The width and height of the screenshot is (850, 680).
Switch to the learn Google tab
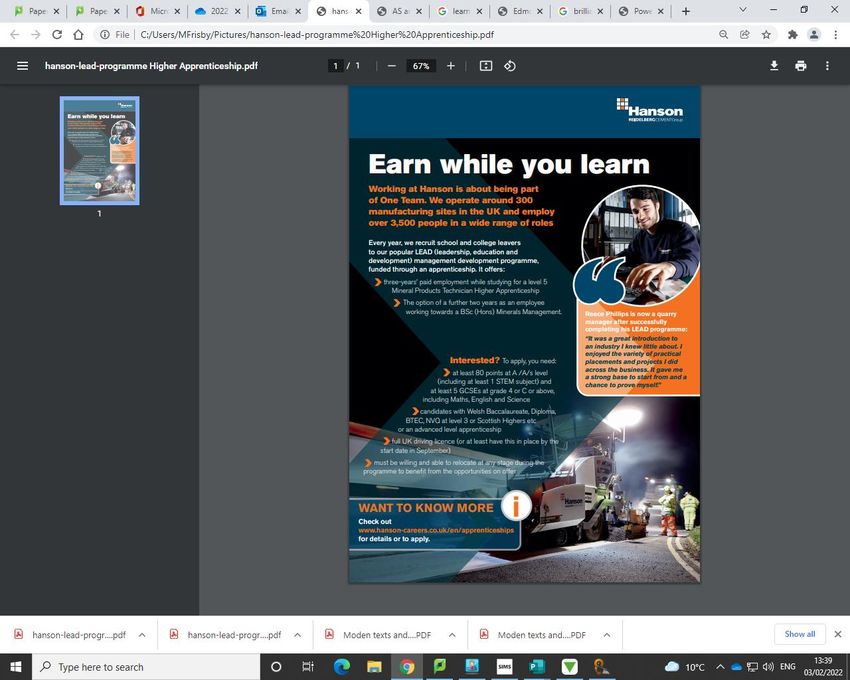coord(460,11)
